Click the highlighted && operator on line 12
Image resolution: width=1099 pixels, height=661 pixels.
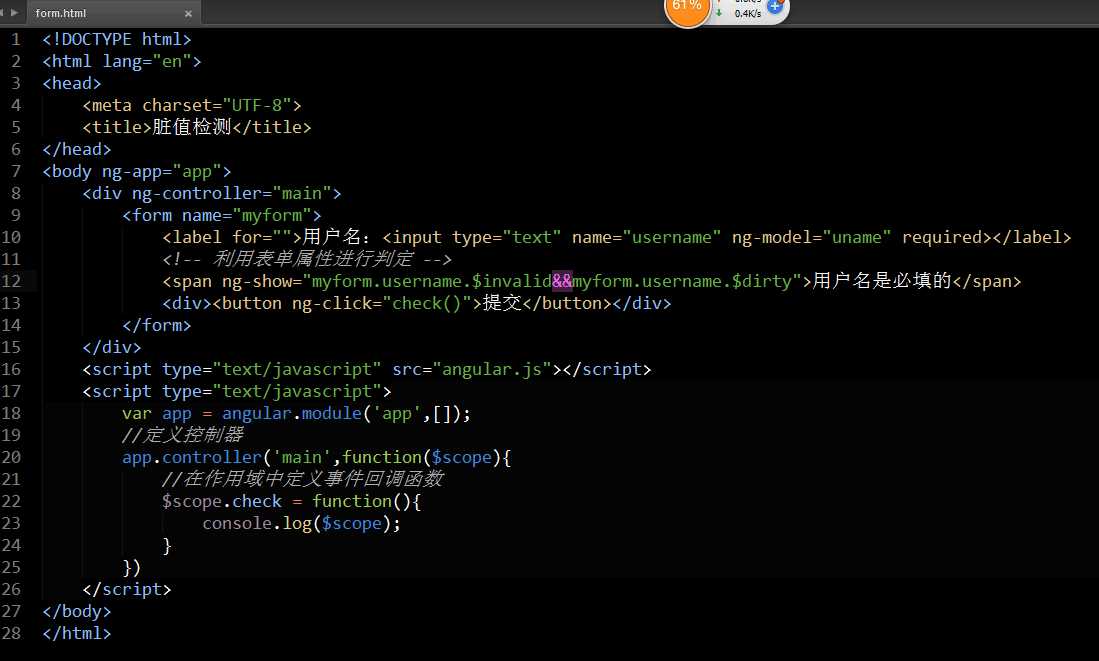pos(562,281)
